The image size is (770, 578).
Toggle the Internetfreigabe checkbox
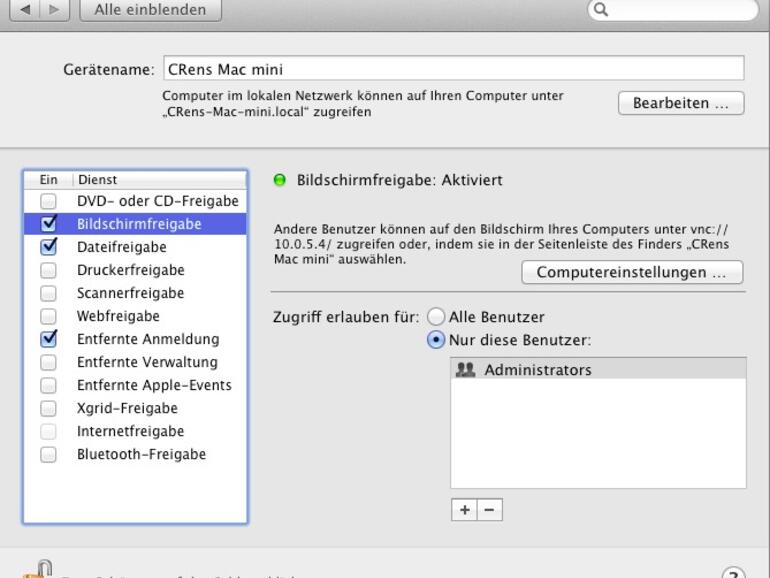48,431
